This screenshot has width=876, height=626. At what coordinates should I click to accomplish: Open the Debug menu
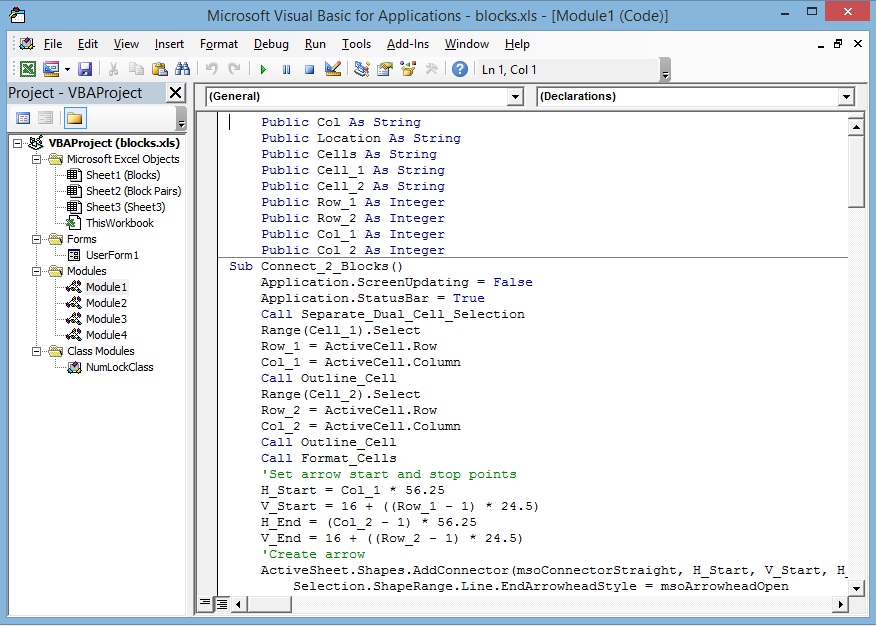(271, 44)
